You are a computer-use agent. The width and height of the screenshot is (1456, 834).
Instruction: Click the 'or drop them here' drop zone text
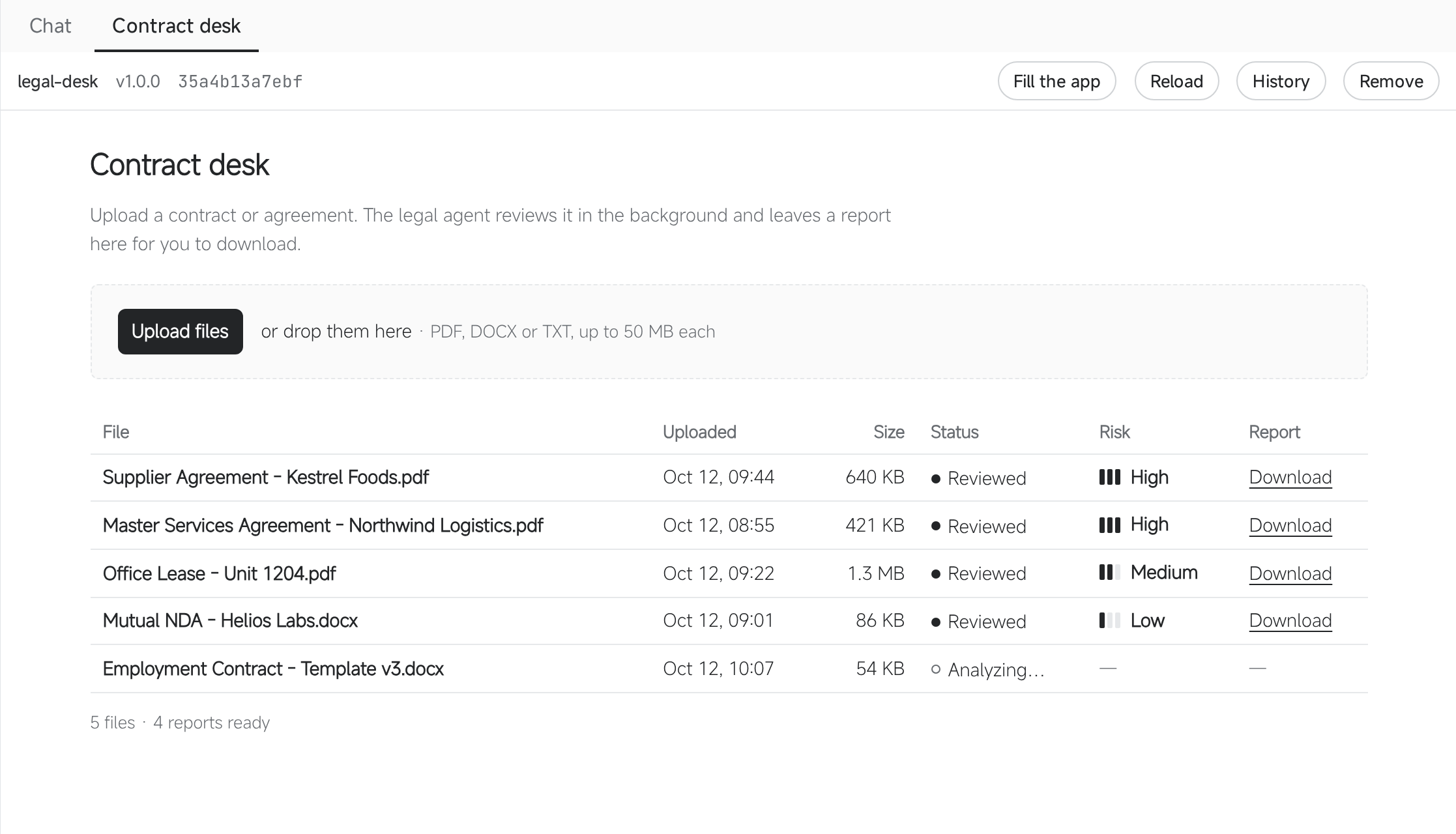(336, 332)
